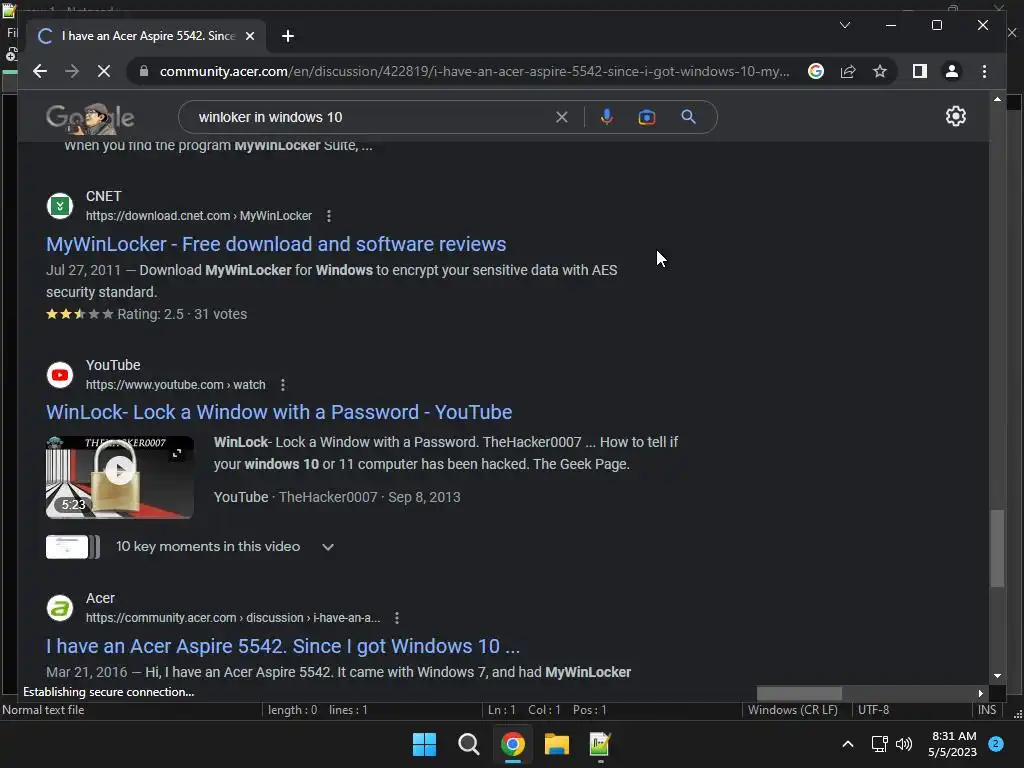Image resolution: width=1024 pixels, height=768 pixels.
Task: Click the community.acer.com breadcrumb URL
Action: click(232, 618)
